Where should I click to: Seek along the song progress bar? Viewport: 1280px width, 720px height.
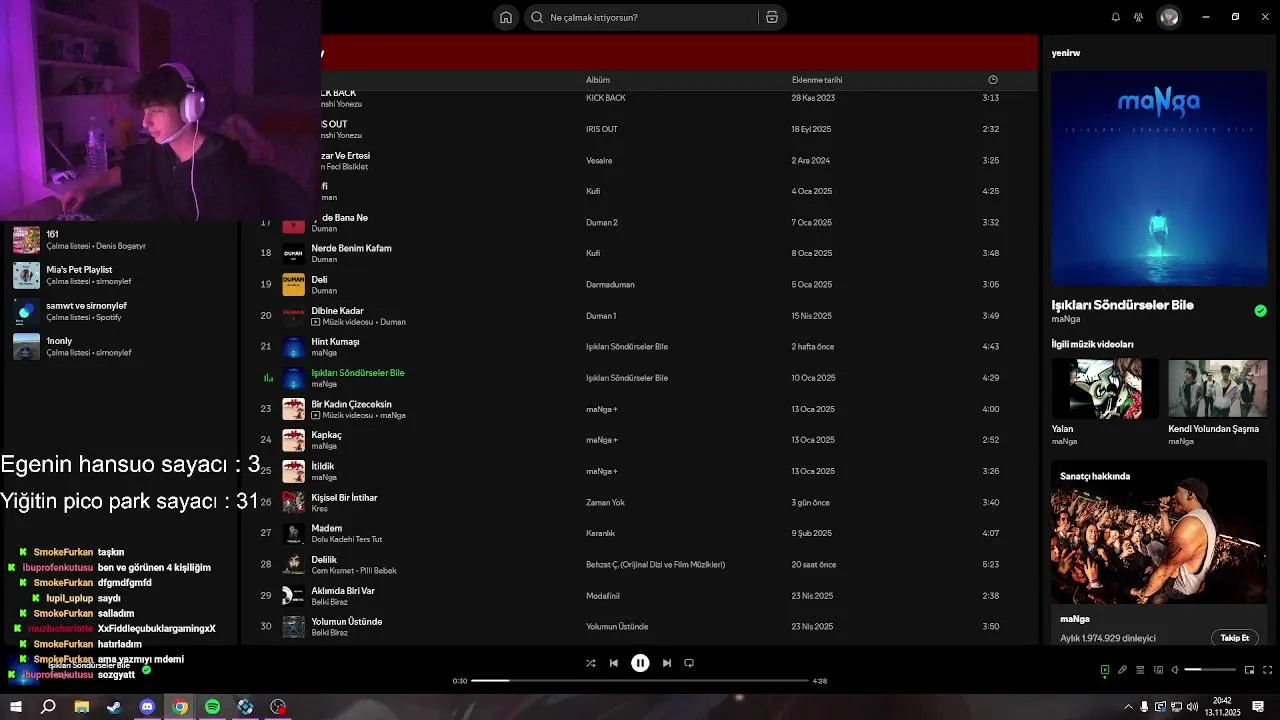tap(640, 681)
